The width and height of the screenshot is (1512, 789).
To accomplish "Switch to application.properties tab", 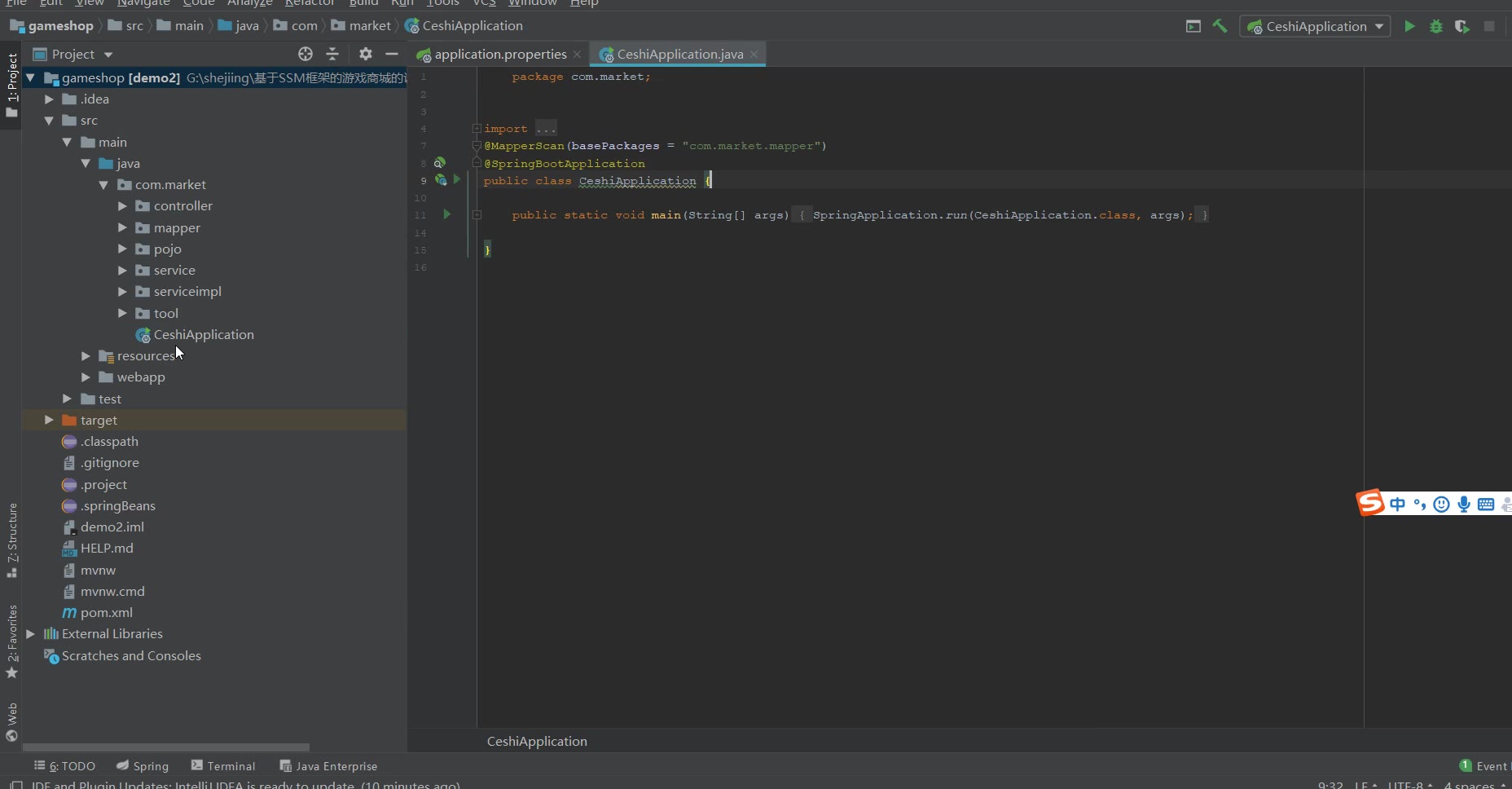I will pos(499,55).
